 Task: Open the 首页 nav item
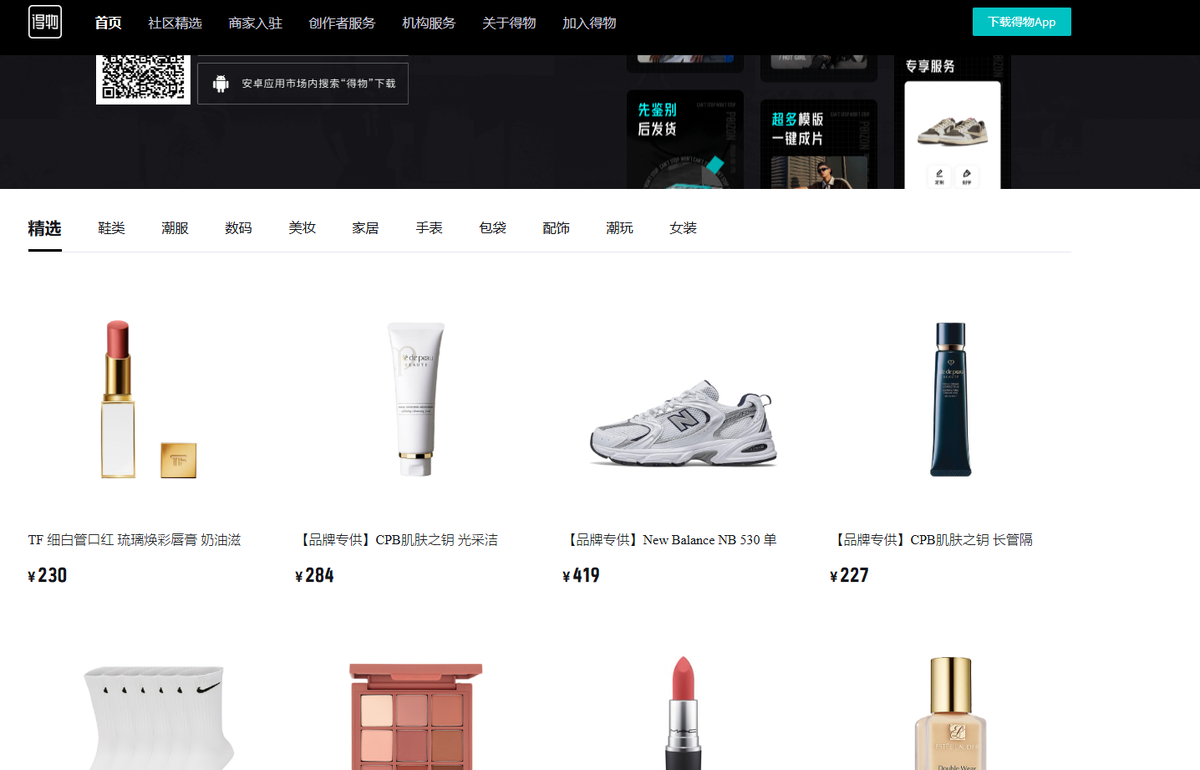click(108, 23)
